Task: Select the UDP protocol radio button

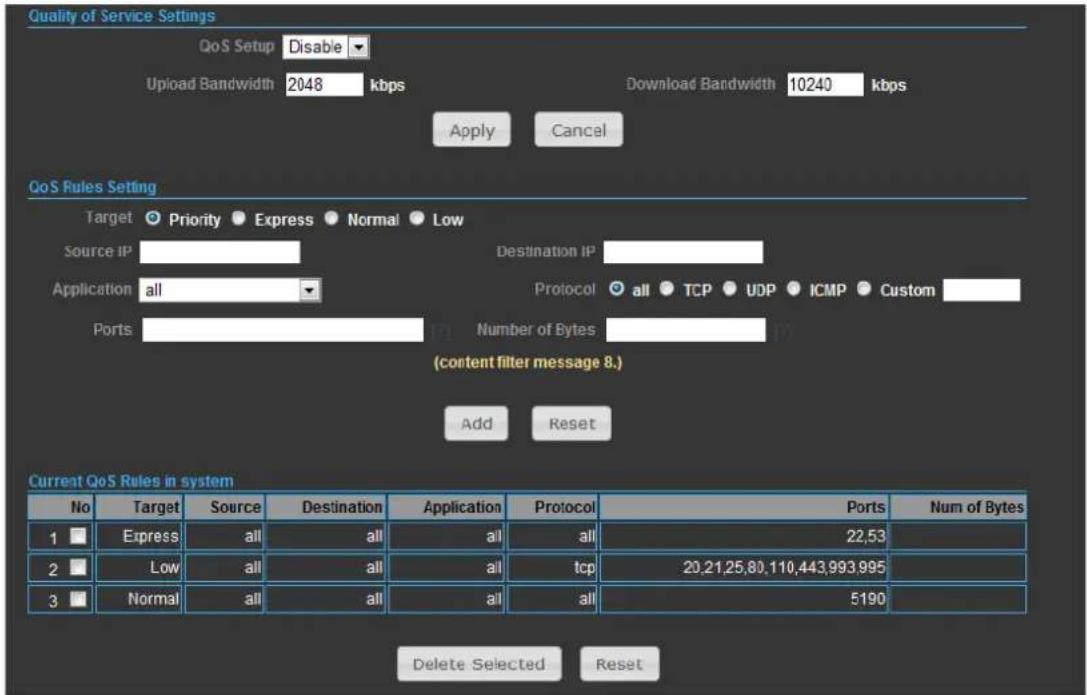Action: [x=729, y=289]
